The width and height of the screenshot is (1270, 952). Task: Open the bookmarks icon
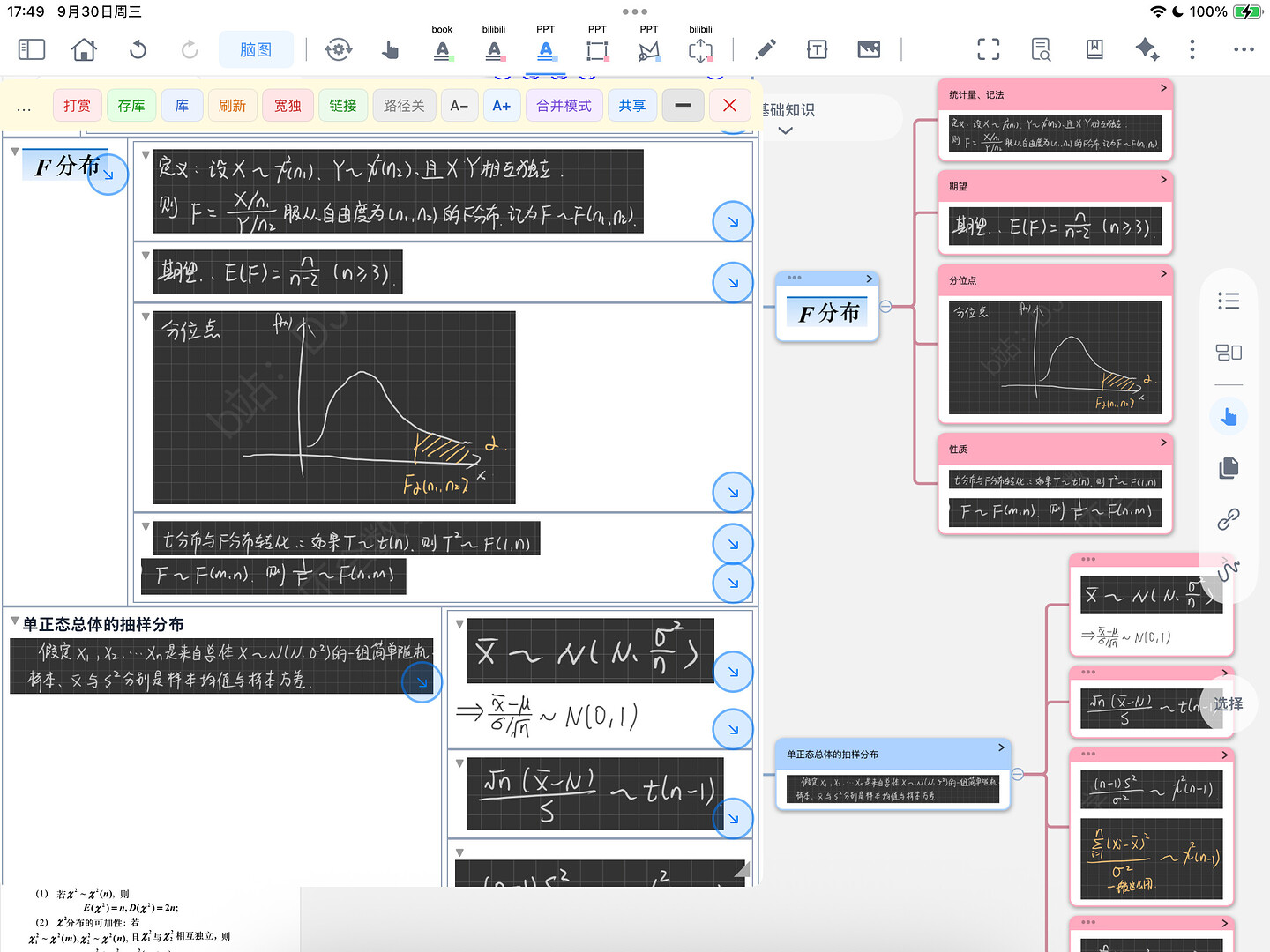point(1094,49)
